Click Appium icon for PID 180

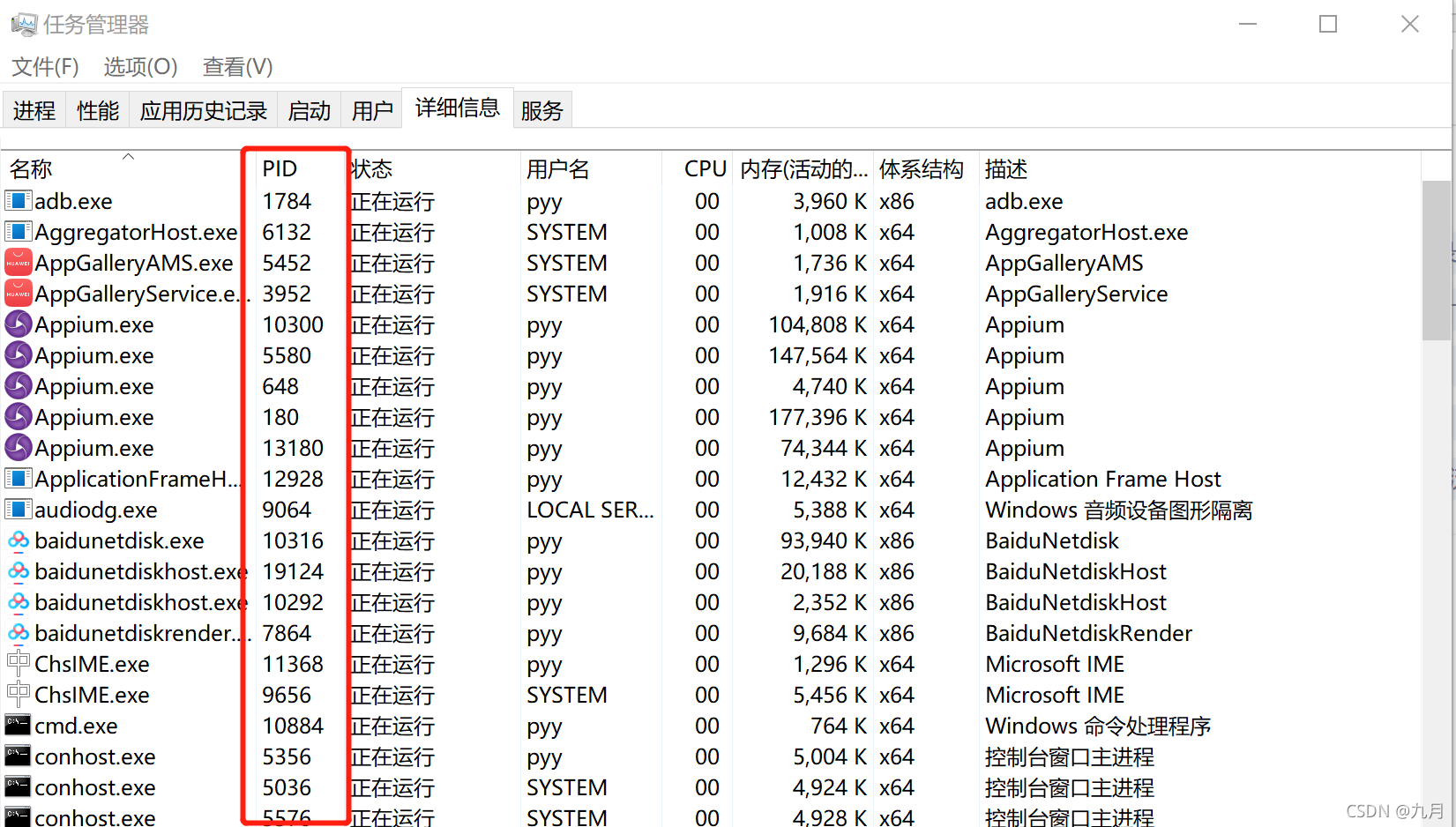pos(19,417)
